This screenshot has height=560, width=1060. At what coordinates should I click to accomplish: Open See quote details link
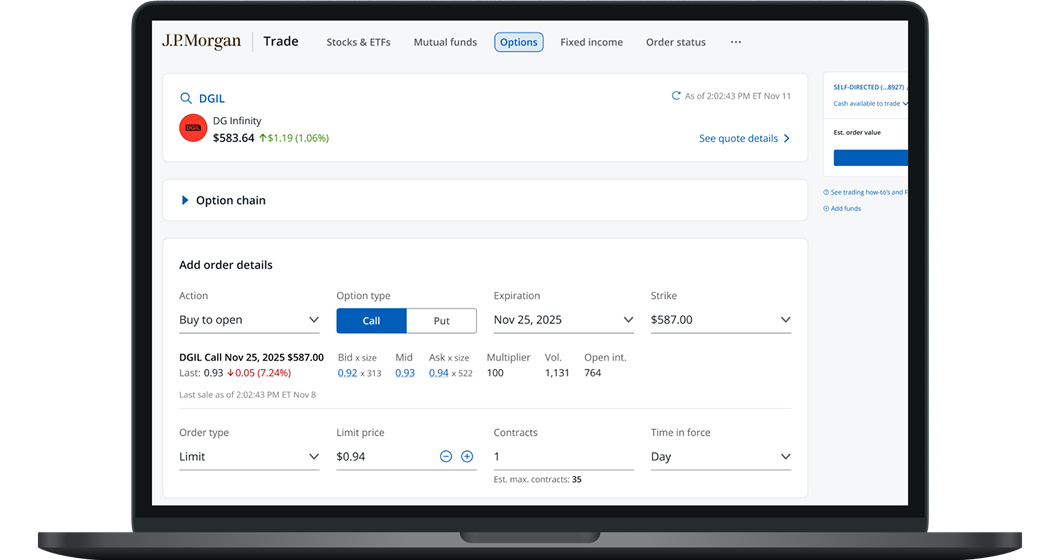tap(744, 138)
